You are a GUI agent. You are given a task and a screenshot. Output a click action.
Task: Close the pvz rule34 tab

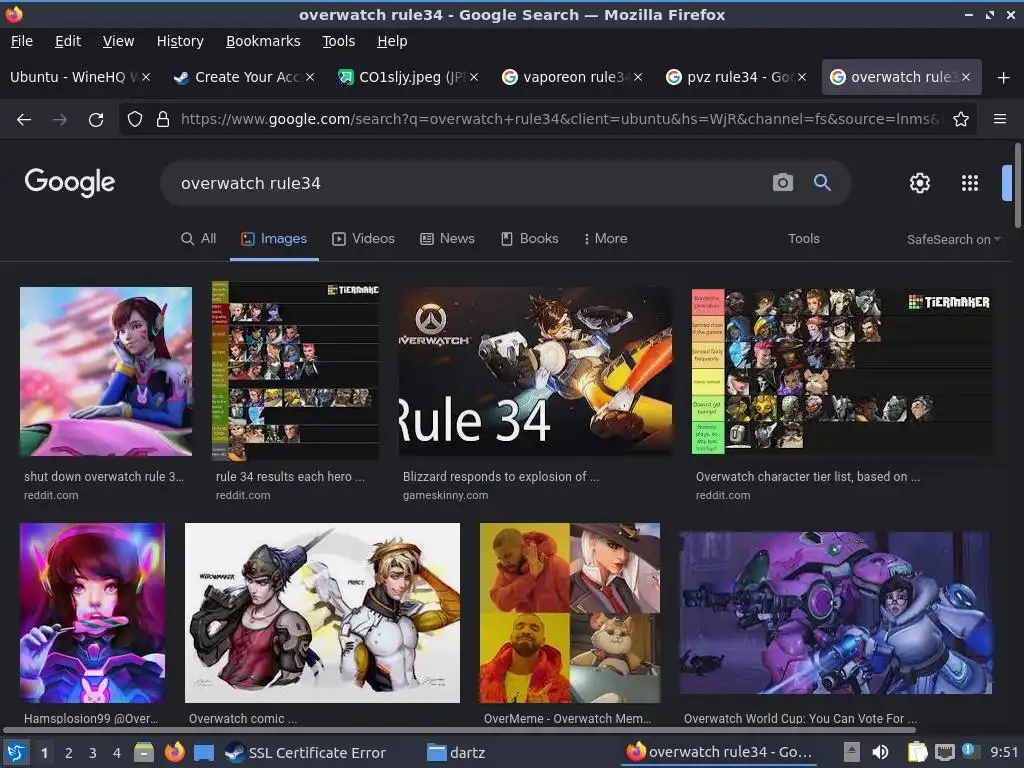pos(802,77)
